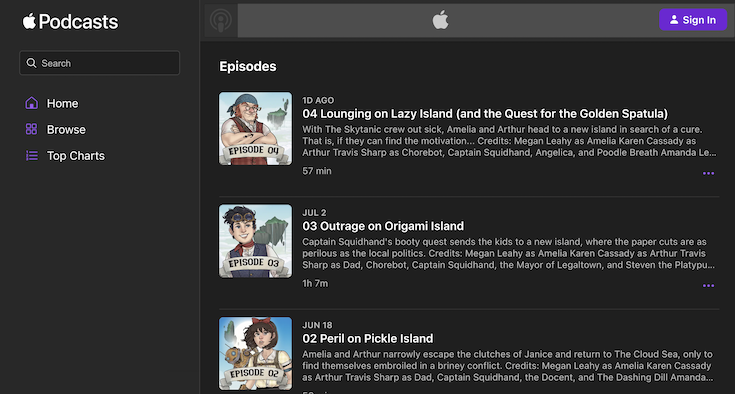This screenshot has width=735, height=394.
Task: Click the Apple logo in player bar
Action: coord(440,20)
